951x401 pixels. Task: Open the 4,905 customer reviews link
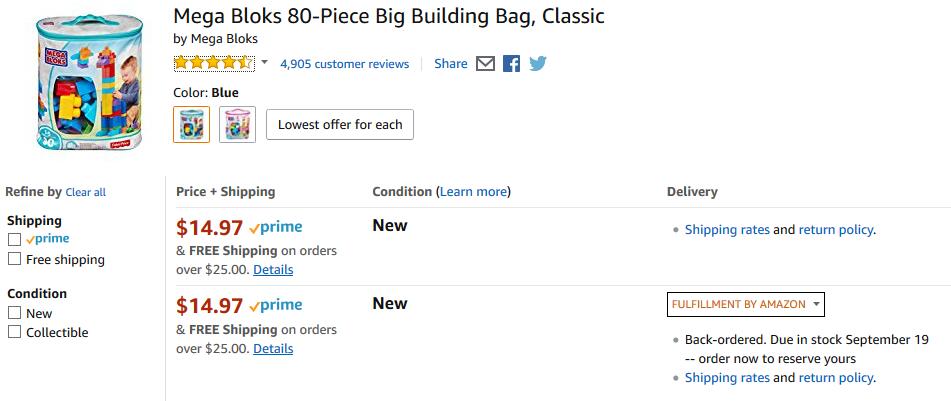(x=344, y=64)
